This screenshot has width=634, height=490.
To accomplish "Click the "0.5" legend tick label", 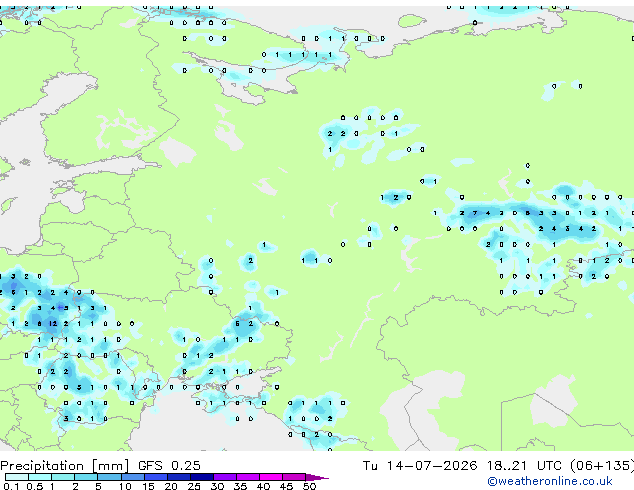I will pos(34,486).
